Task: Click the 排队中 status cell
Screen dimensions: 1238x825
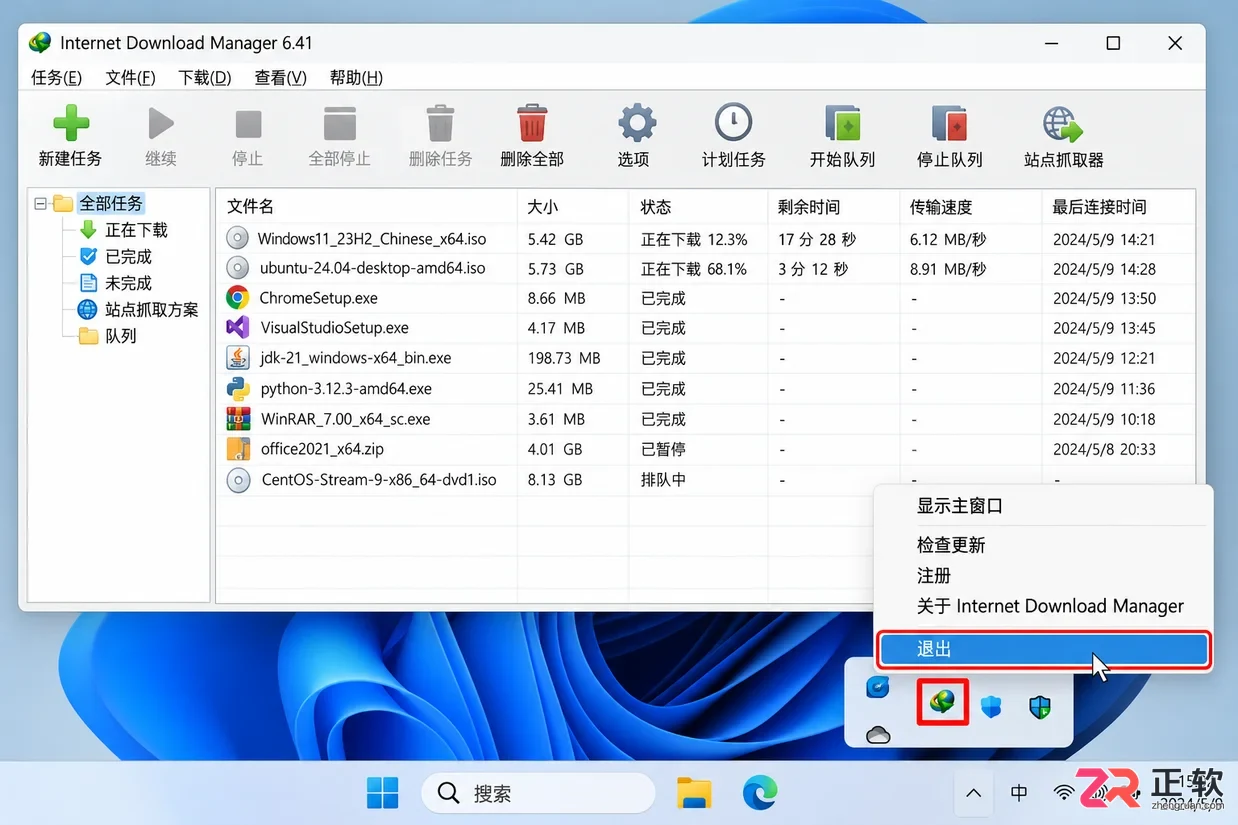Action: click(663, 480)
